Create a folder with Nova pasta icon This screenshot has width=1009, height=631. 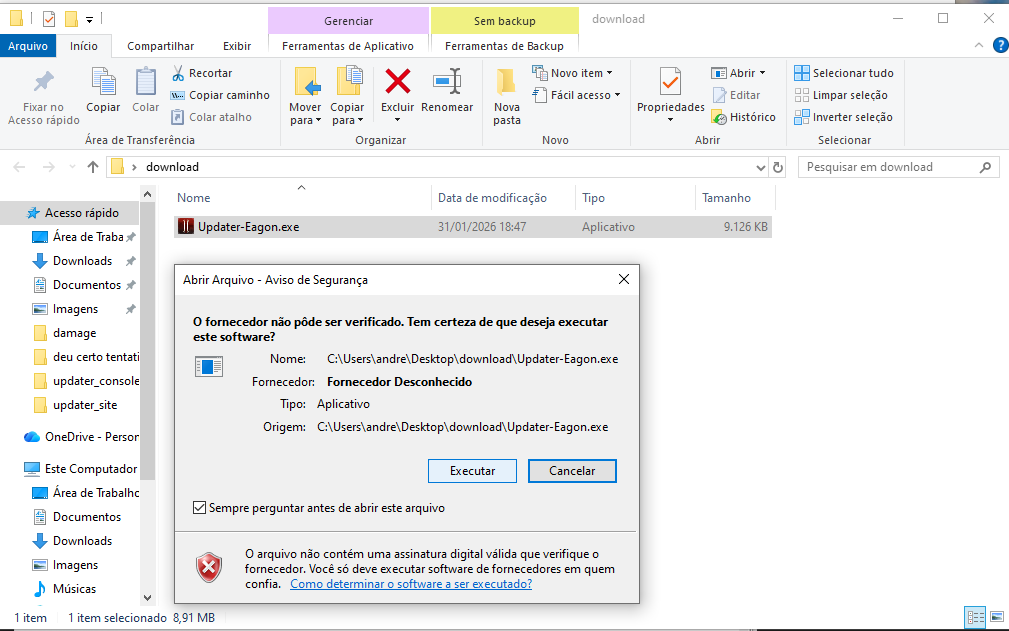click(x=506, y=82)
